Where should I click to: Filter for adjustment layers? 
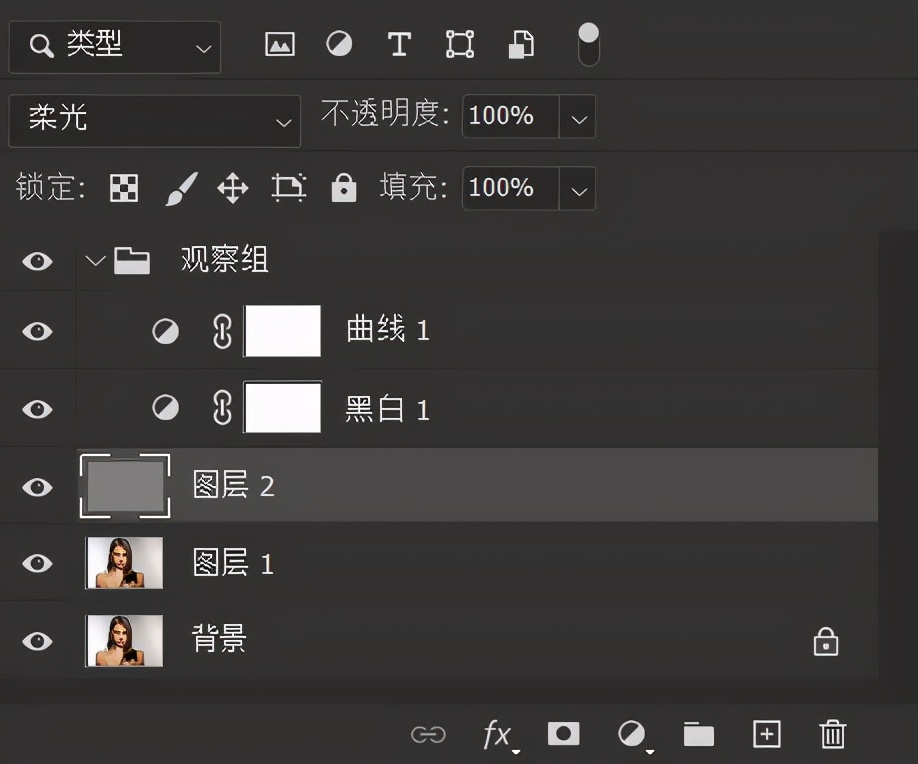click(339, 44)
